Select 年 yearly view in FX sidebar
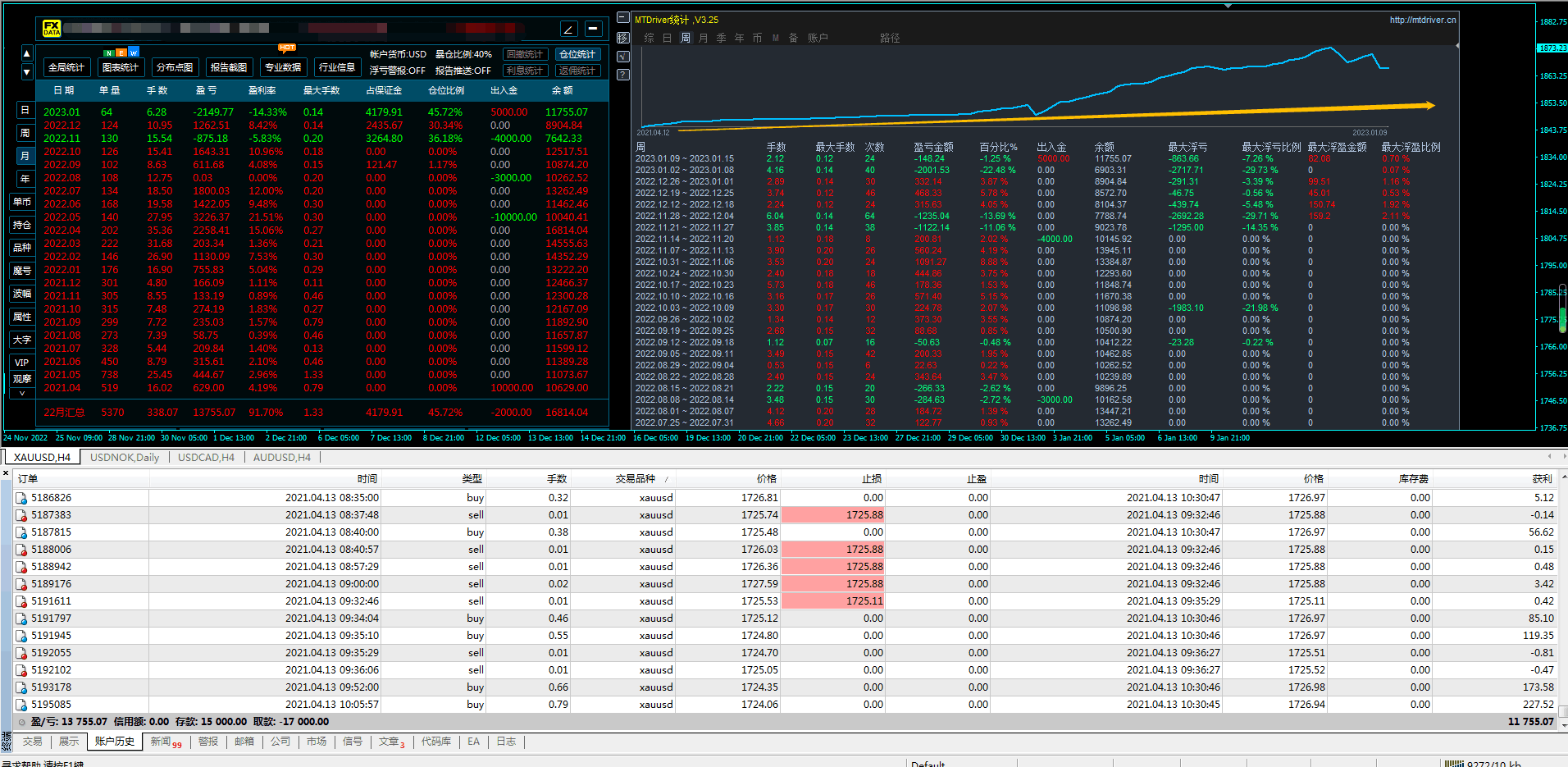The width and height of the screenshot is (1568, 767). pyautogui.click(x=25, y=179)
